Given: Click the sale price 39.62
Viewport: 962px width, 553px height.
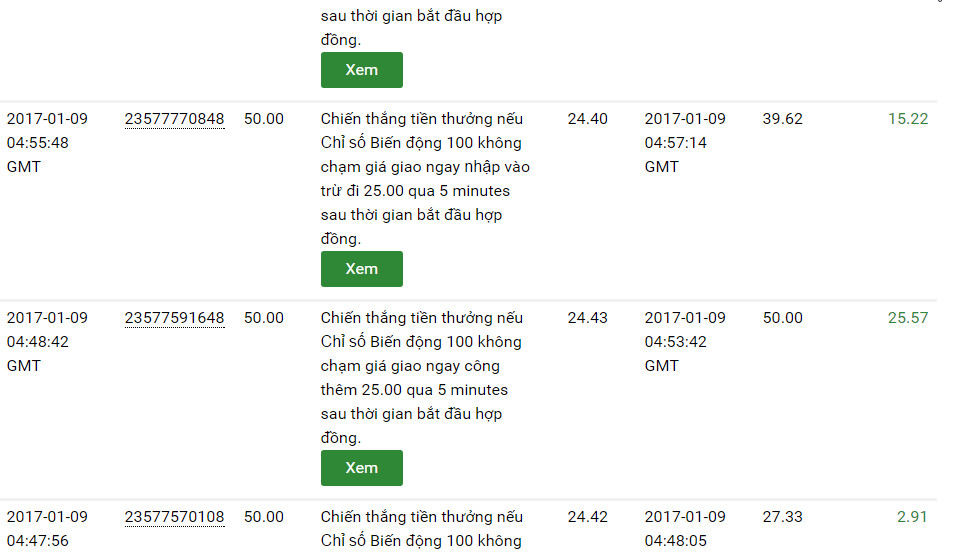Looking at the screenshot, I should 782,119.
